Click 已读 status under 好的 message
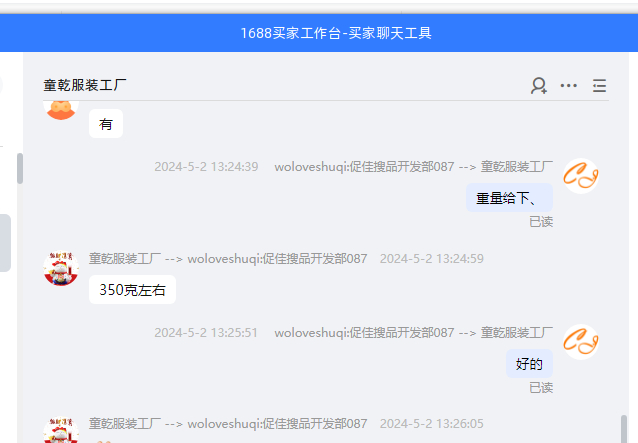Viewport: 638px width, 443px height. click(x=540, y=388)
